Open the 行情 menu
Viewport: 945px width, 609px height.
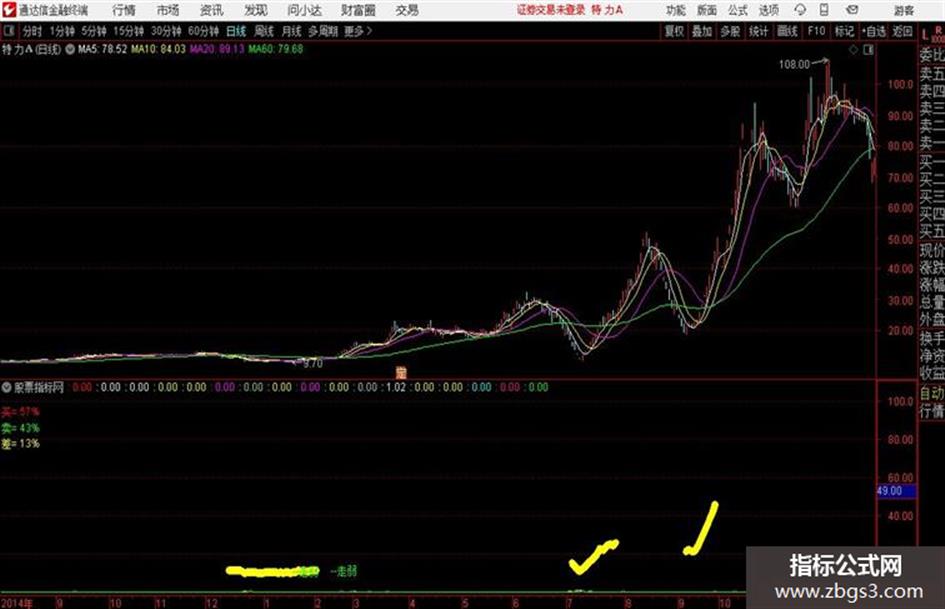point(124,10)
